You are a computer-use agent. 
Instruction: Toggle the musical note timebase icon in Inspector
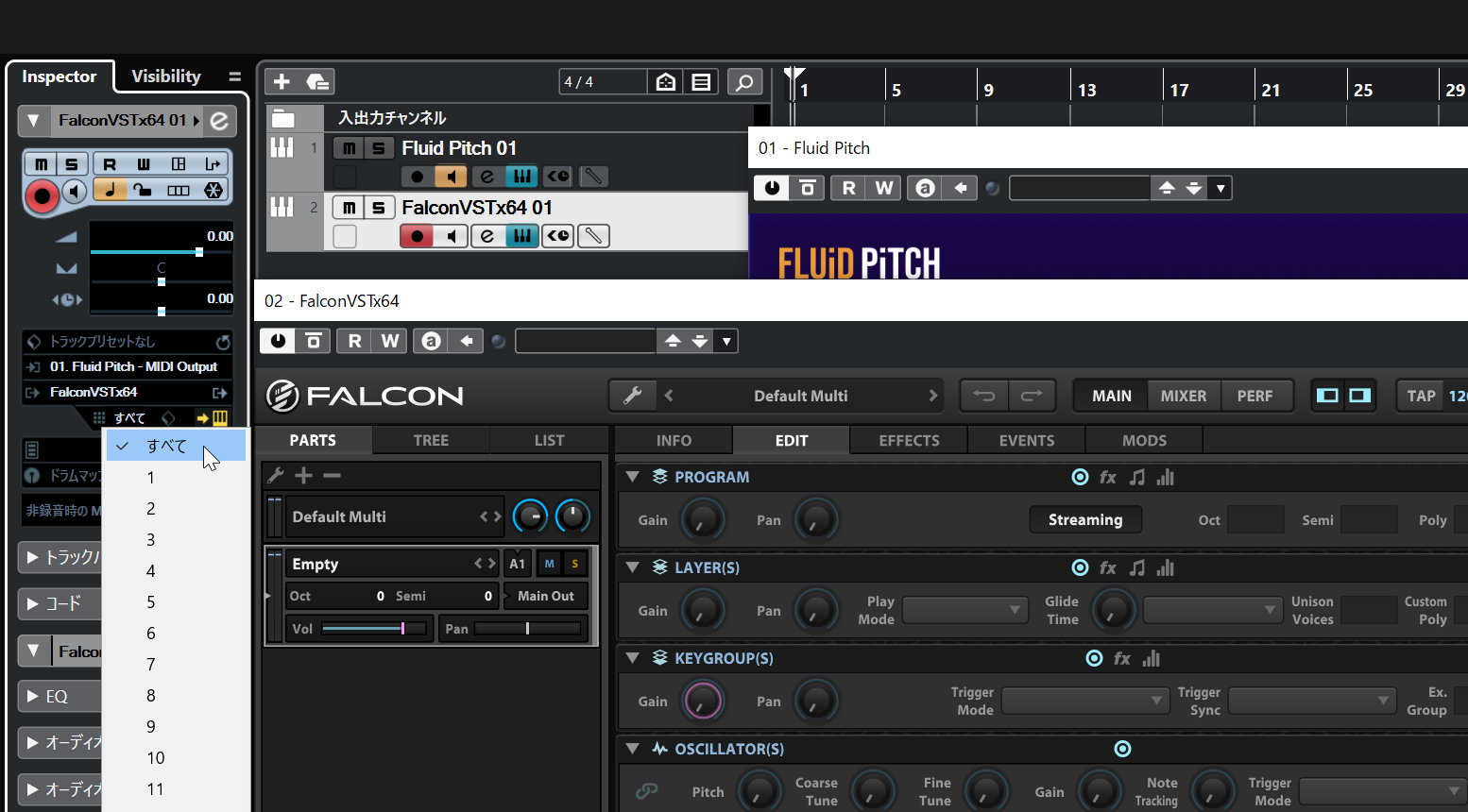tap(110, 190)
